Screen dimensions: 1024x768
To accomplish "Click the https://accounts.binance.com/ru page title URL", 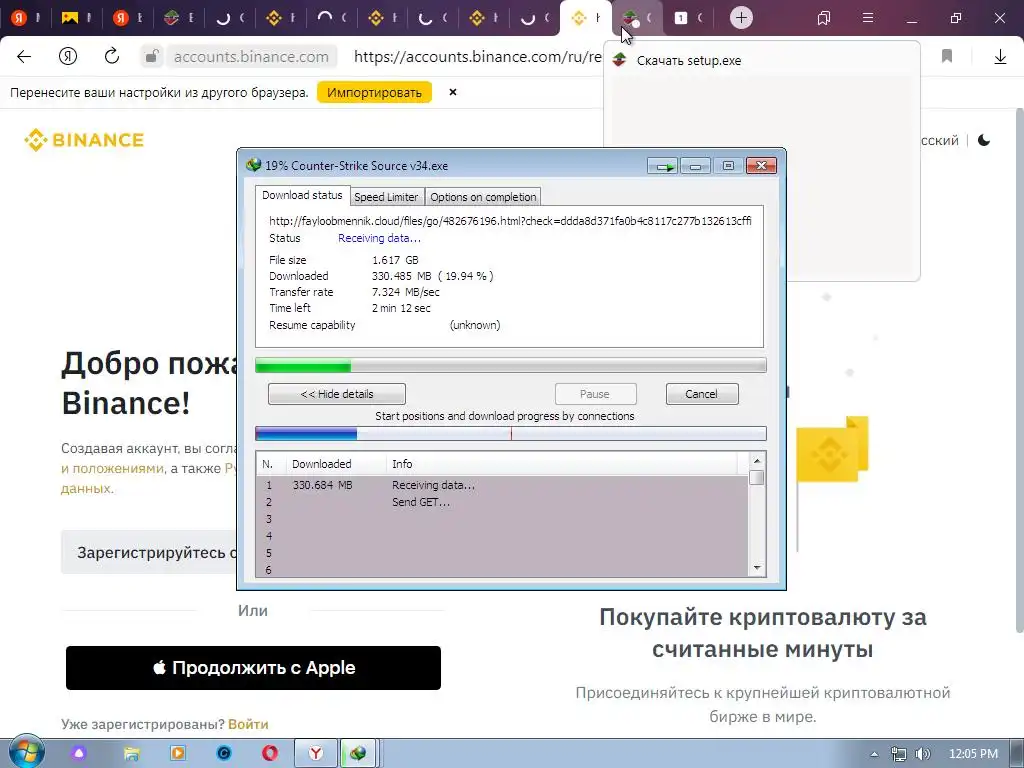I will click(x=477, y=57).
